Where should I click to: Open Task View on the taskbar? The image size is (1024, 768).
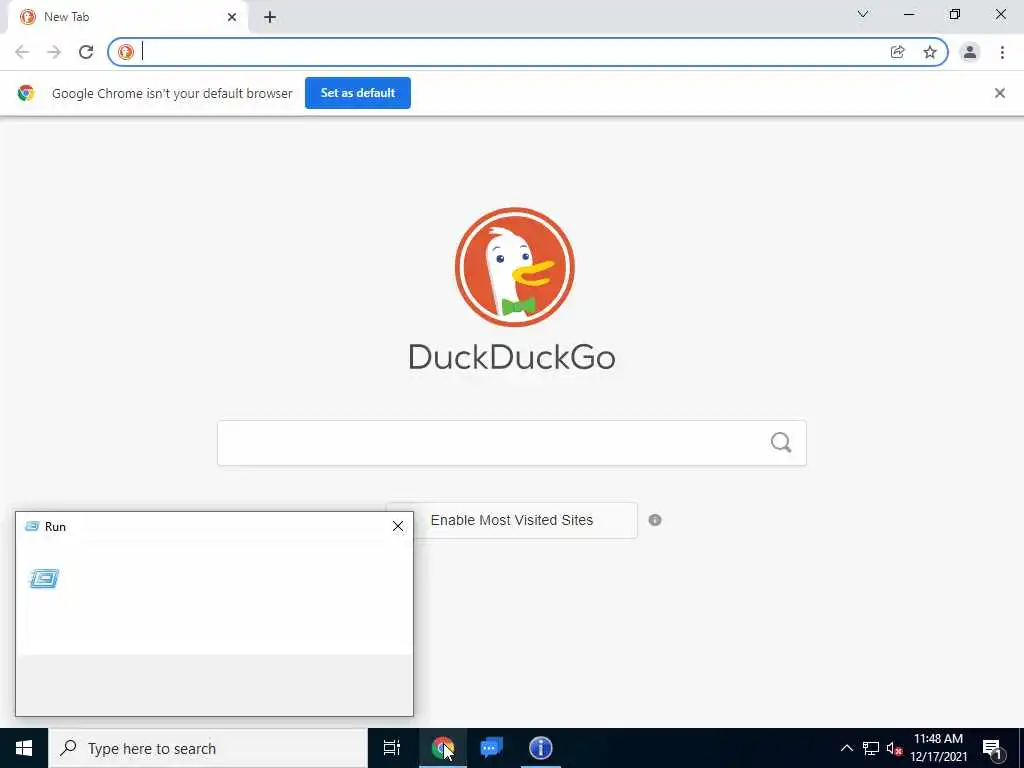(391, 748)
